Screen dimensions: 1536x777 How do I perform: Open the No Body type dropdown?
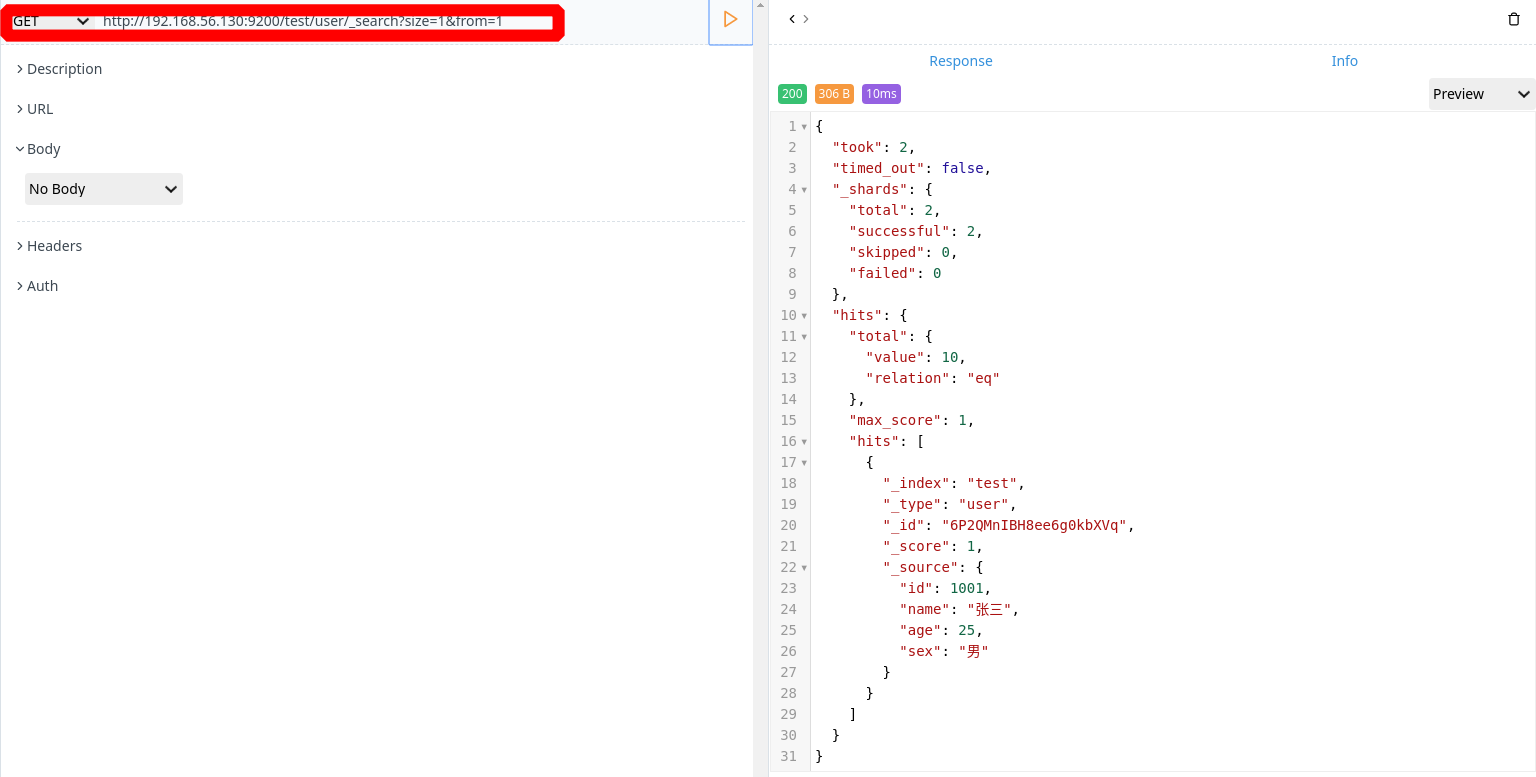(x=103, y=188)
